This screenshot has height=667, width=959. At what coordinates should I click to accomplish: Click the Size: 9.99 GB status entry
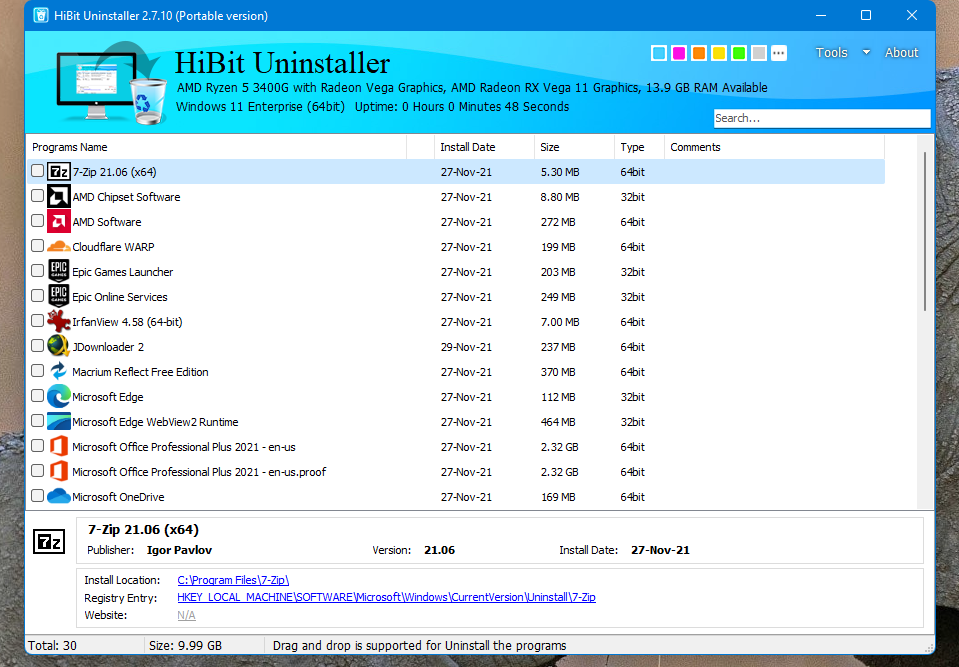tap(185, 646)
